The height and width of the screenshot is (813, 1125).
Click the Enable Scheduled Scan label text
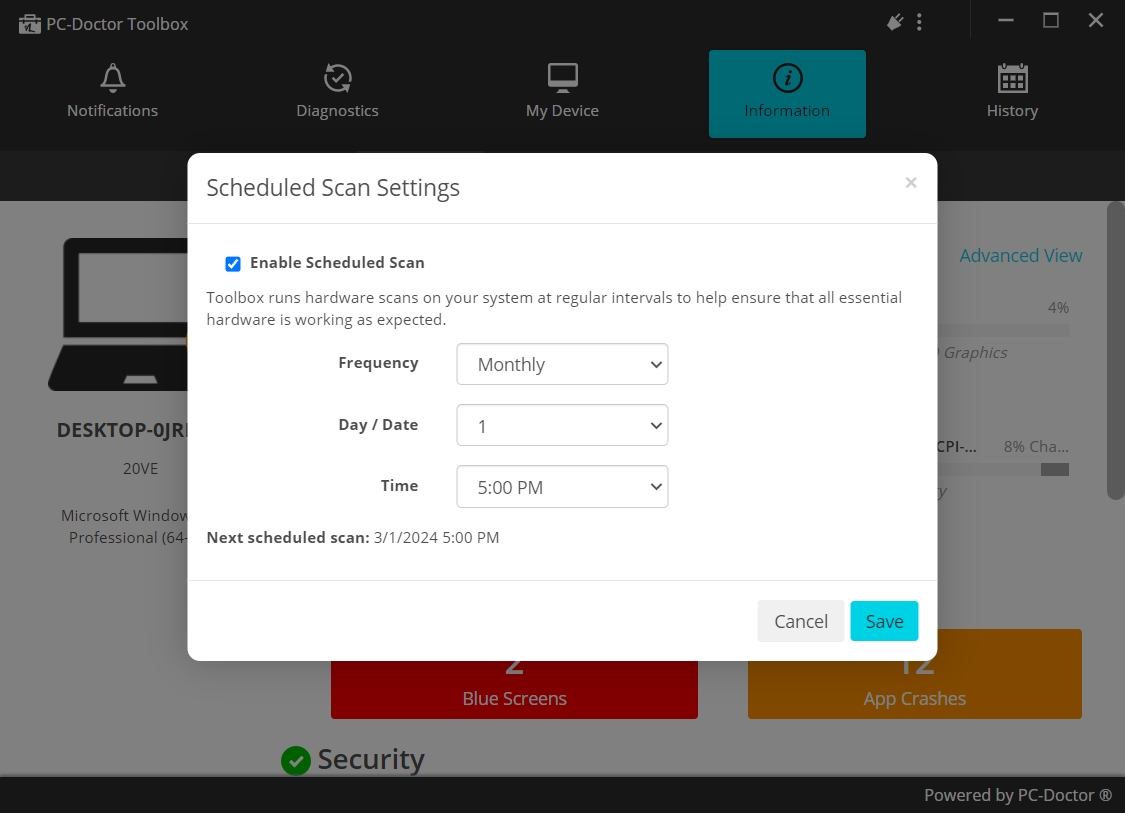337,263
